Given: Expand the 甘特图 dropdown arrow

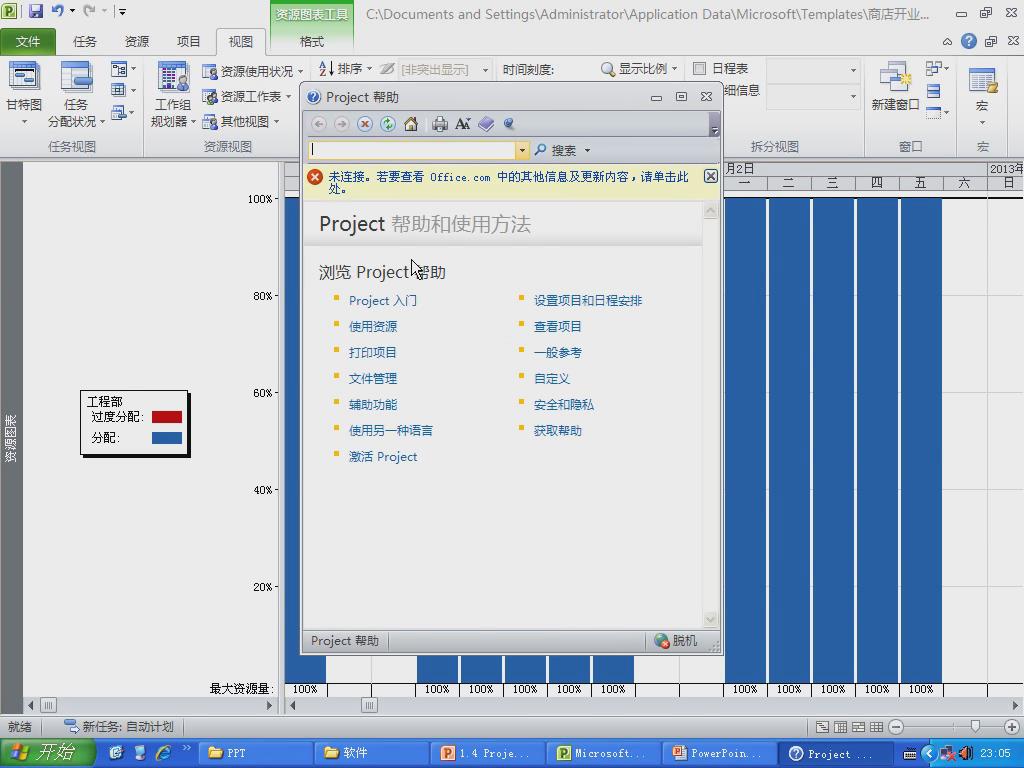Looking at the screenshot, I should [24, 121].
